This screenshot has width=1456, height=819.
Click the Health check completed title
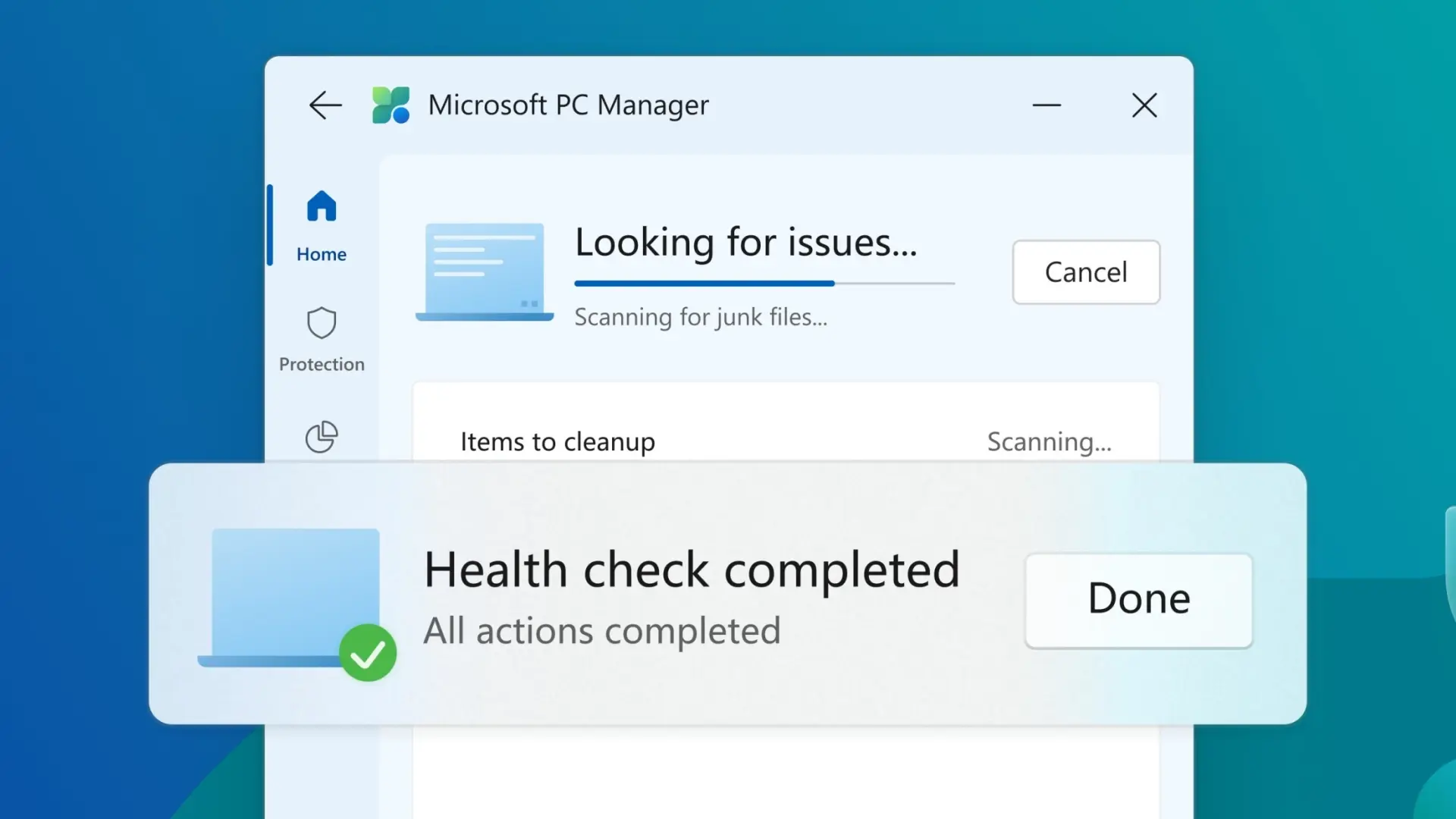(x=692, y=570)
